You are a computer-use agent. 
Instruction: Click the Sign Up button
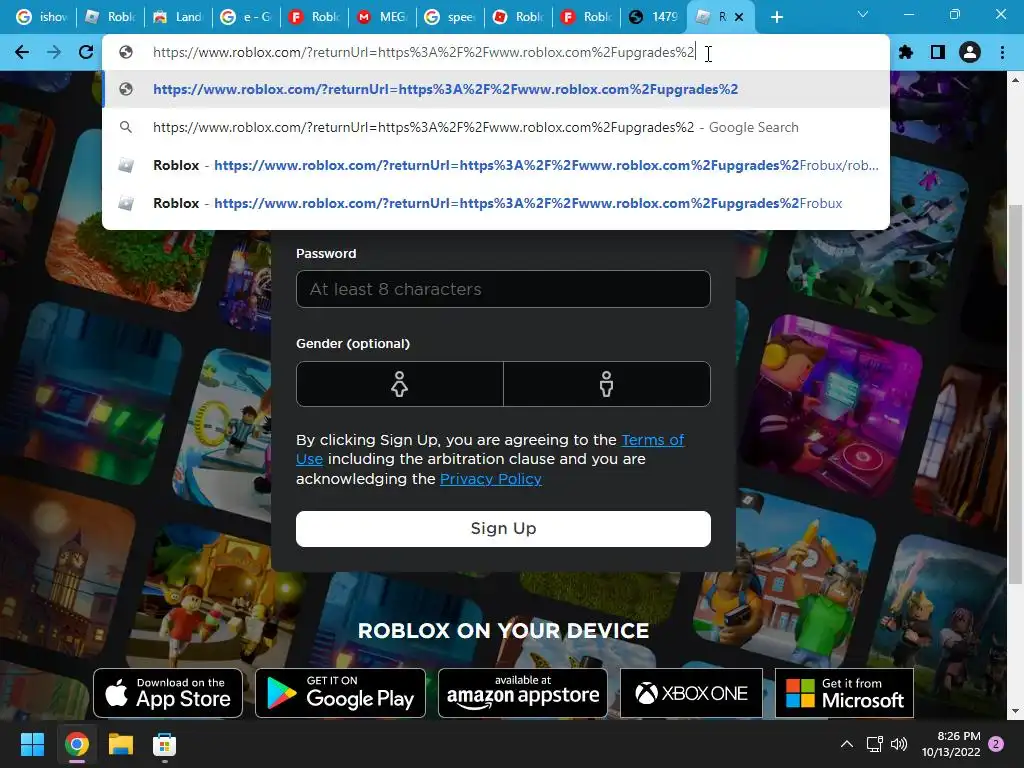tap(503, 528)
